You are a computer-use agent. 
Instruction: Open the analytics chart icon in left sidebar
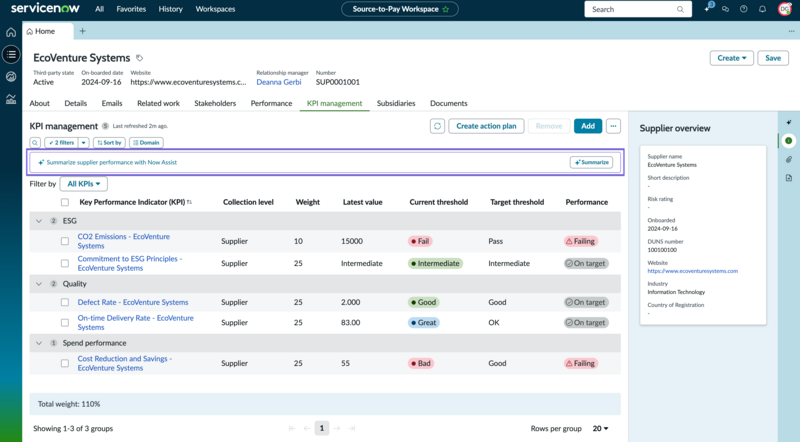[x=11, y=99]
